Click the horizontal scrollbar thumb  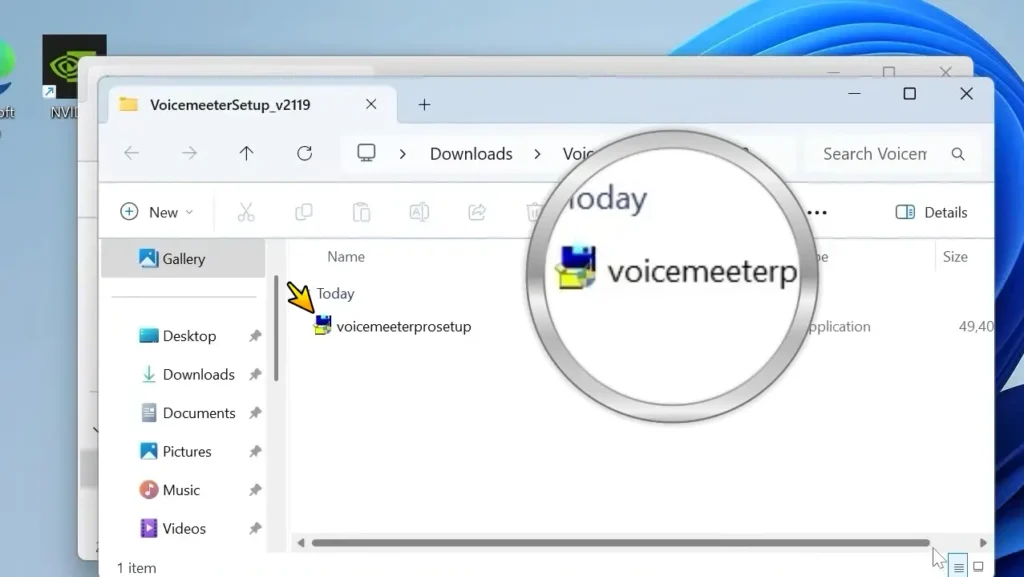tap(620, 543)
